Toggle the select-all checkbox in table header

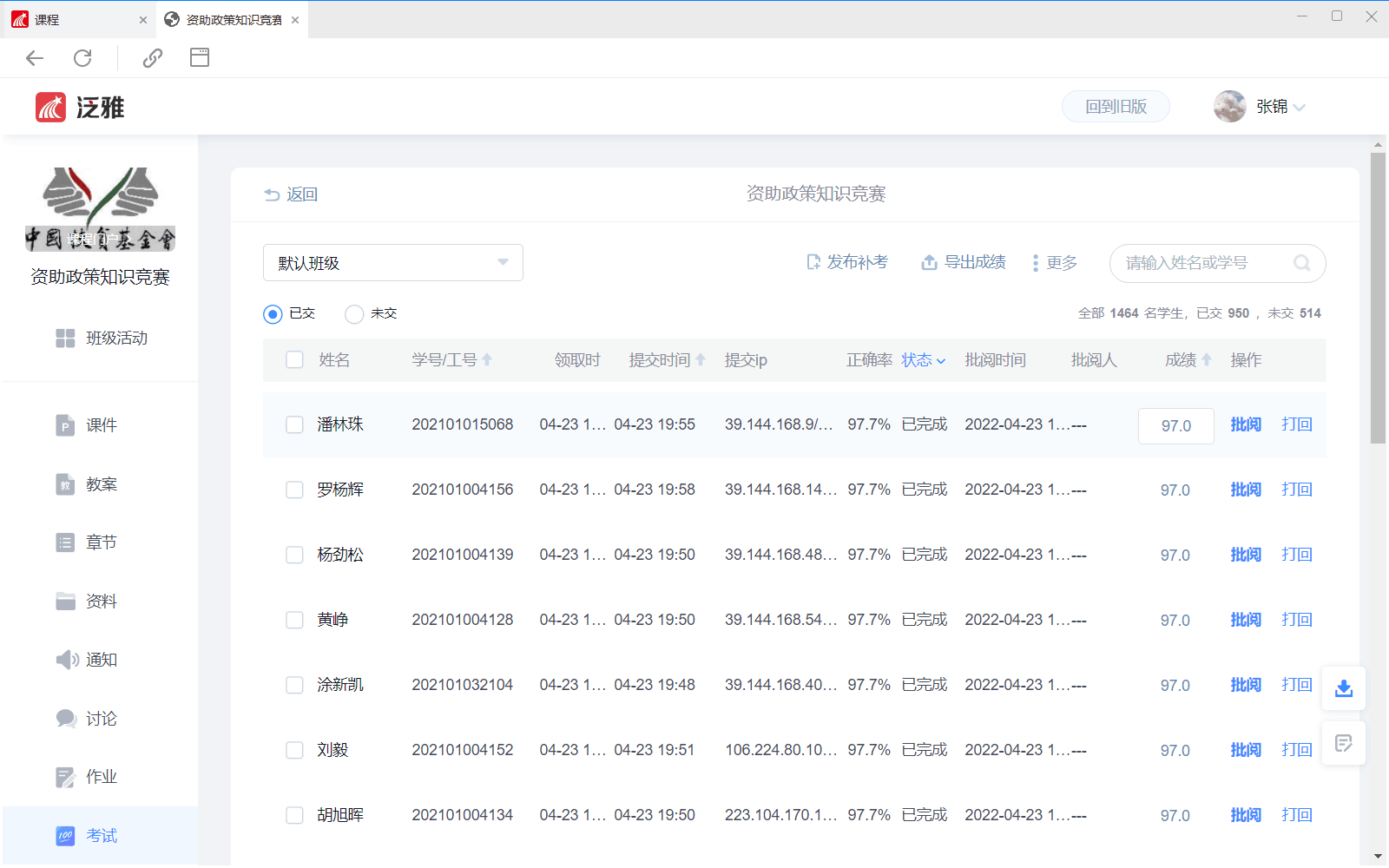294,359
